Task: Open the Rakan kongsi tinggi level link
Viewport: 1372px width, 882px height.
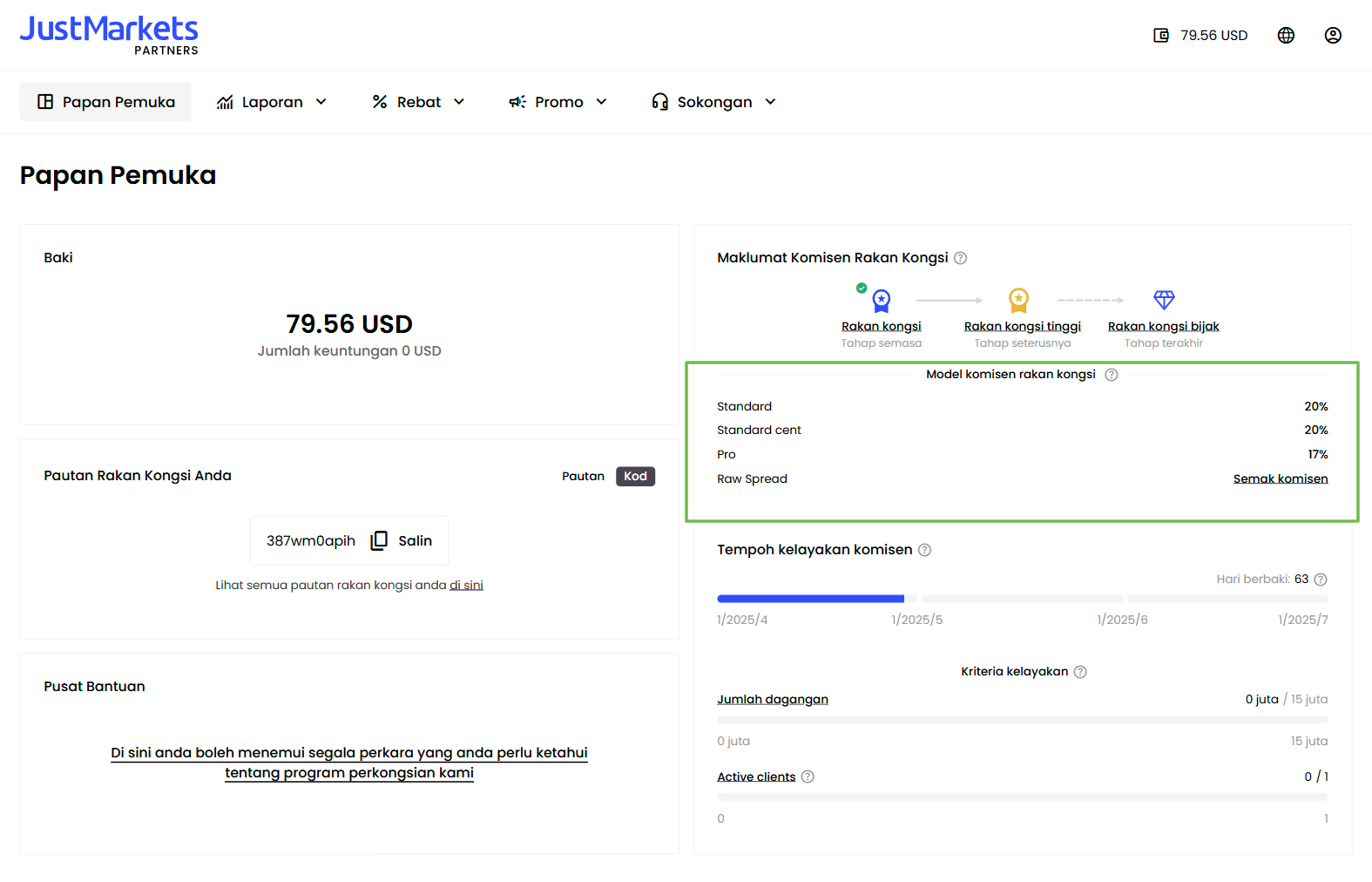Action: 1022,327
